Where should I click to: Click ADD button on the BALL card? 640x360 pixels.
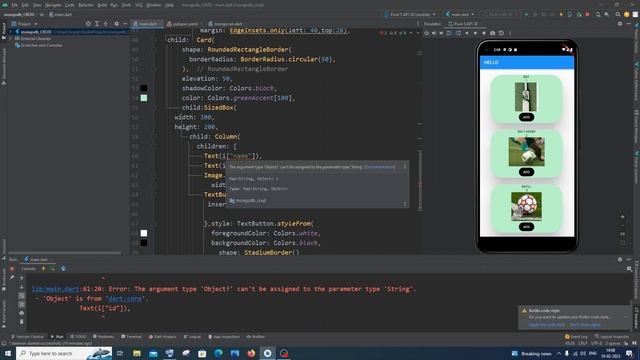point(526,227)
